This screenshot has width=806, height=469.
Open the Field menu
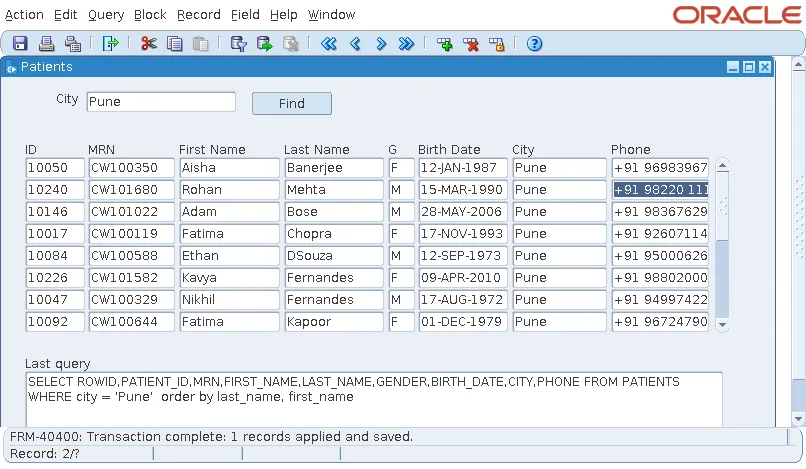tap(245, 15)
